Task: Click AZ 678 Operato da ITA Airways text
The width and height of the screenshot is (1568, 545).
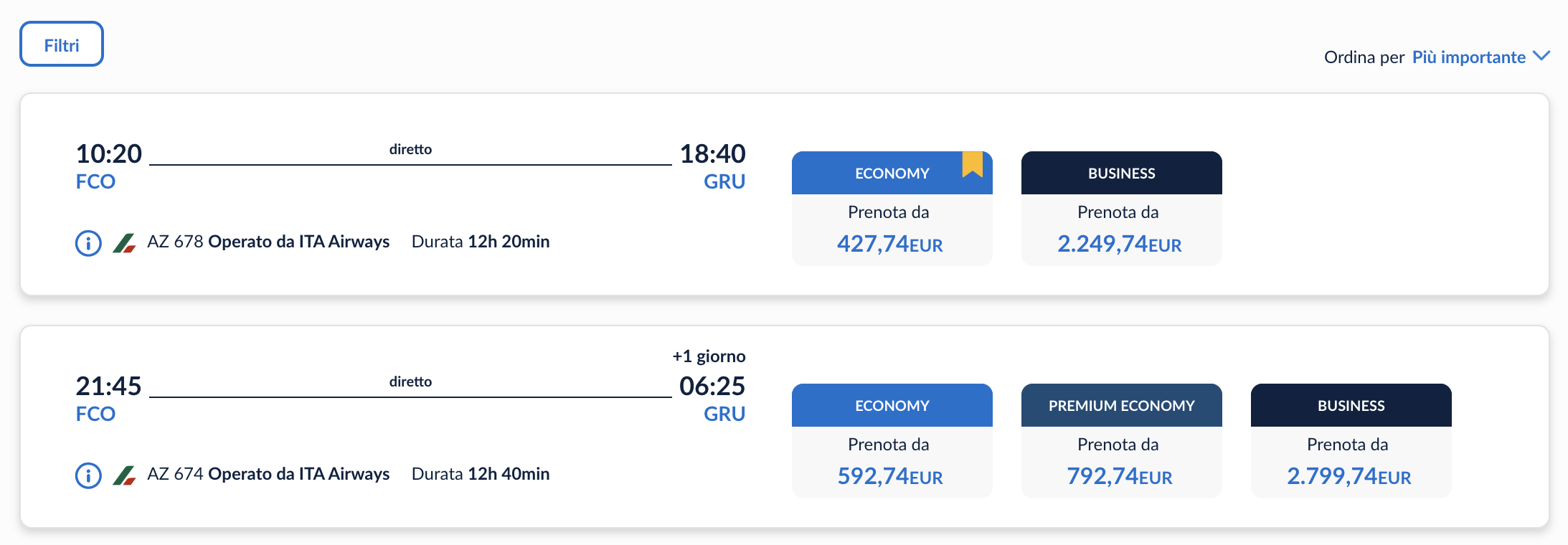Action: (x=268, y=242)
